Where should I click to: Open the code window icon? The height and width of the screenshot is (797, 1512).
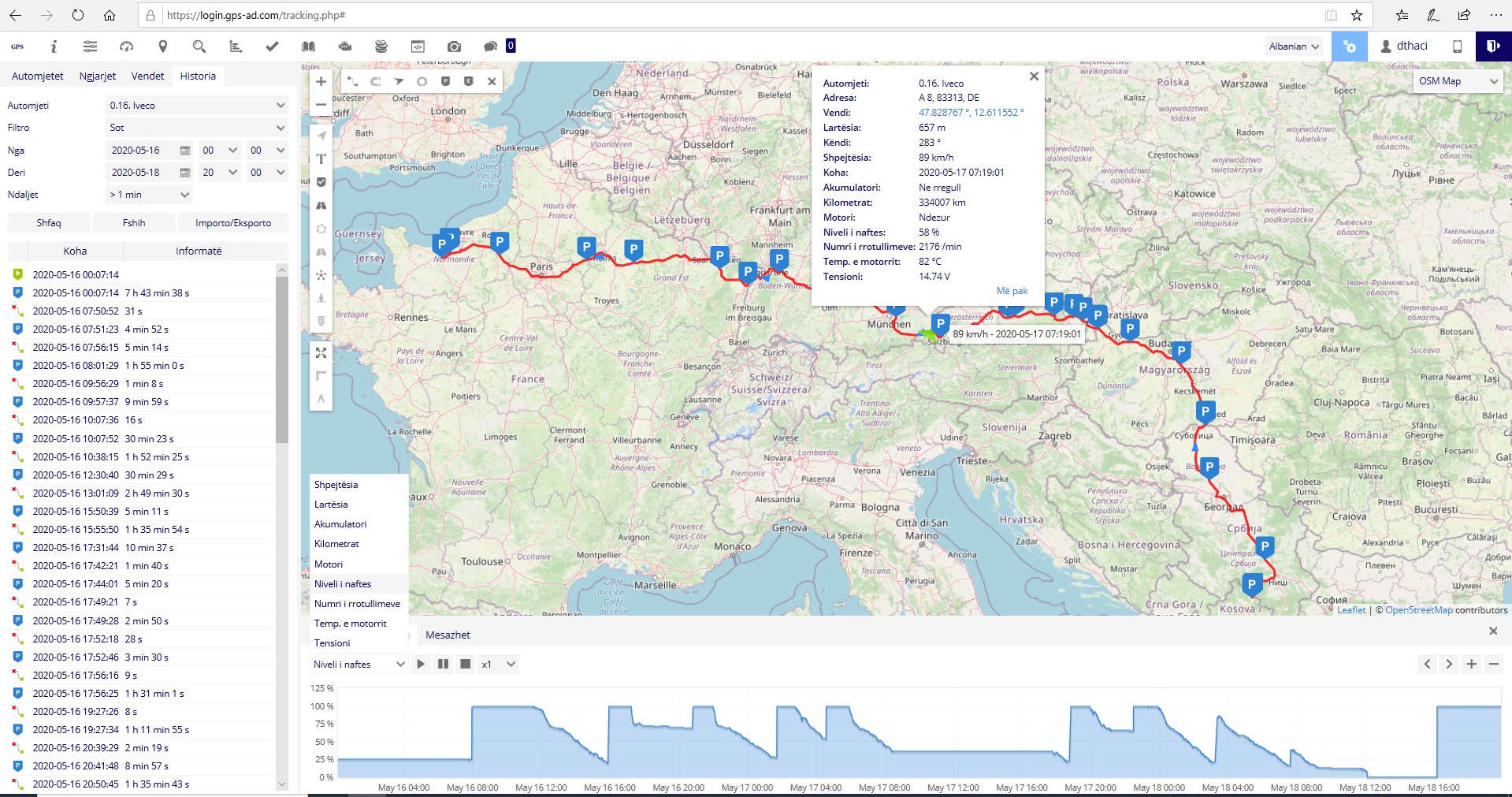click(418, 47)
